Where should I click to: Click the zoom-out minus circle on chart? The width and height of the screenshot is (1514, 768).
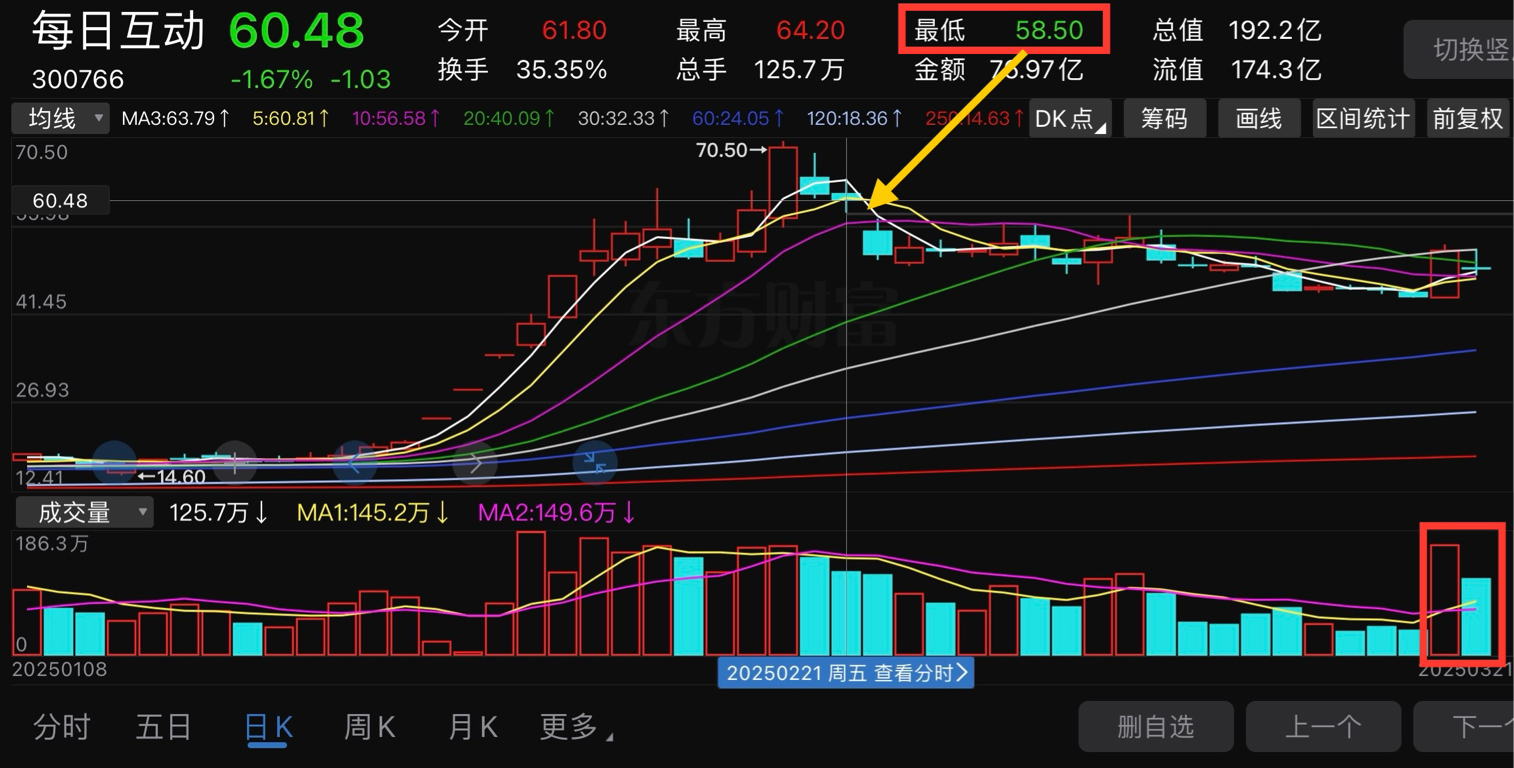click(114, 463)
